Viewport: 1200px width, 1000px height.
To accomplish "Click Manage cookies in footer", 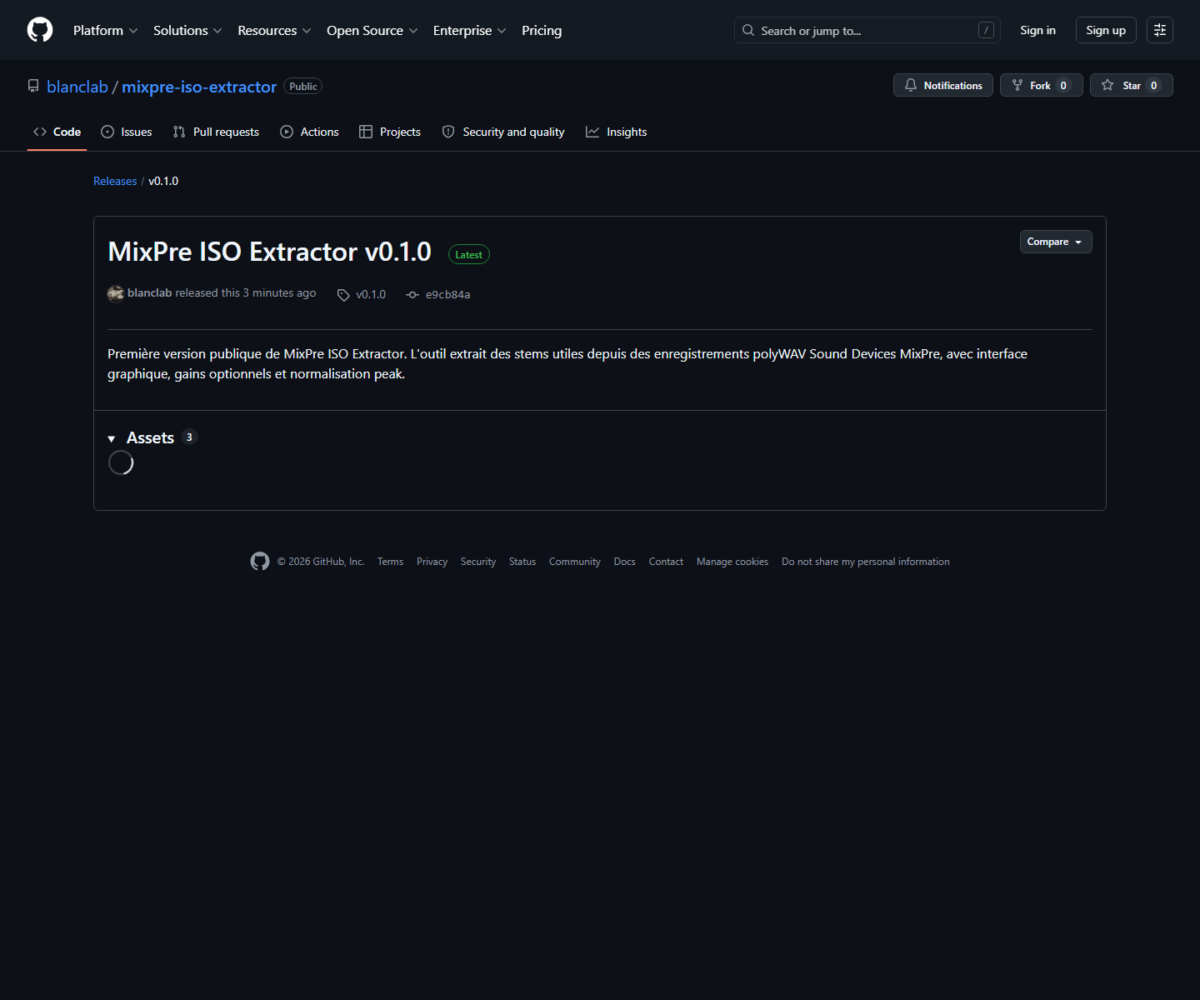I will pyautogui.click(x=733, y=562).
